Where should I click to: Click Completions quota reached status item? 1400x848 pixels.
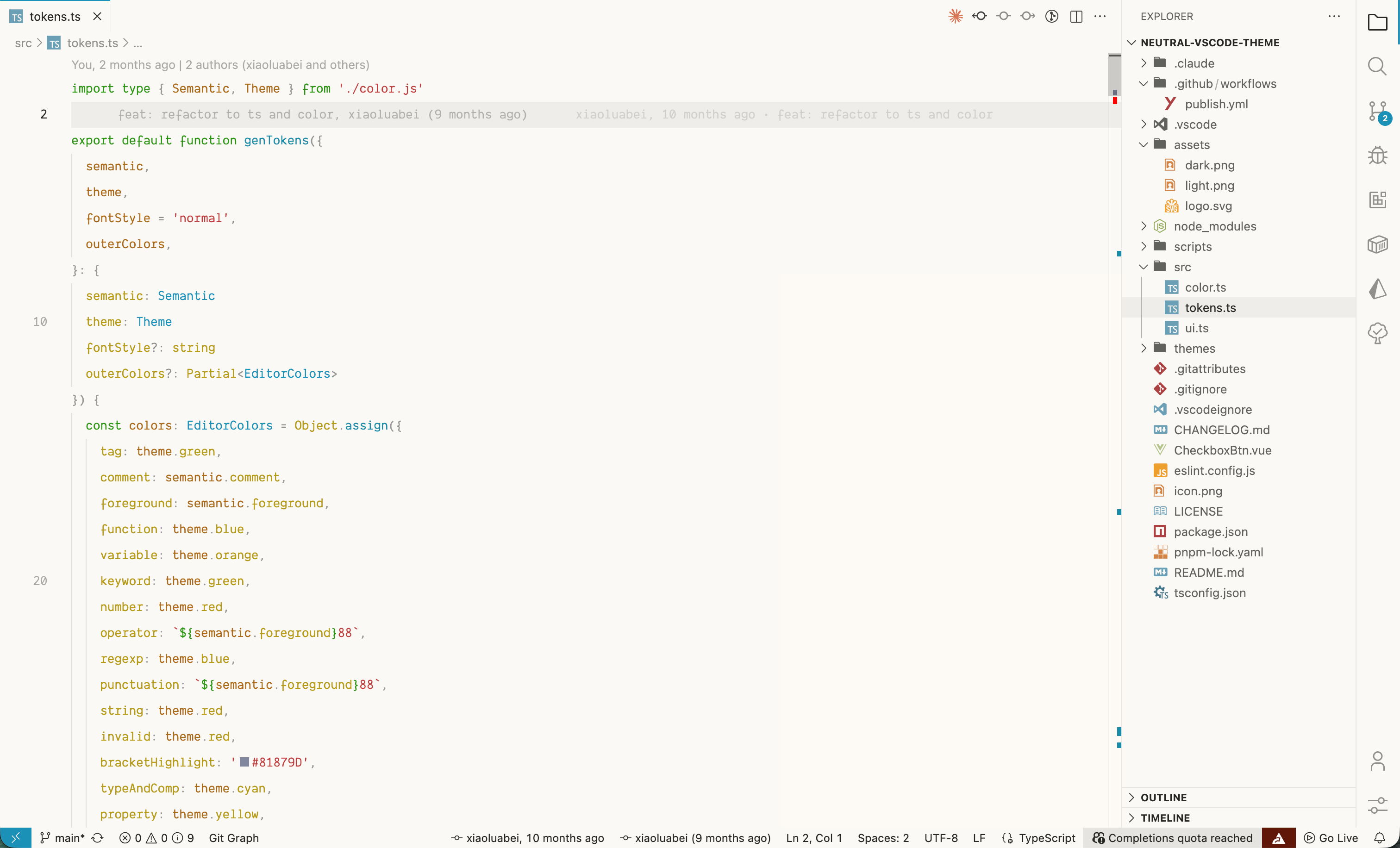1172,838
